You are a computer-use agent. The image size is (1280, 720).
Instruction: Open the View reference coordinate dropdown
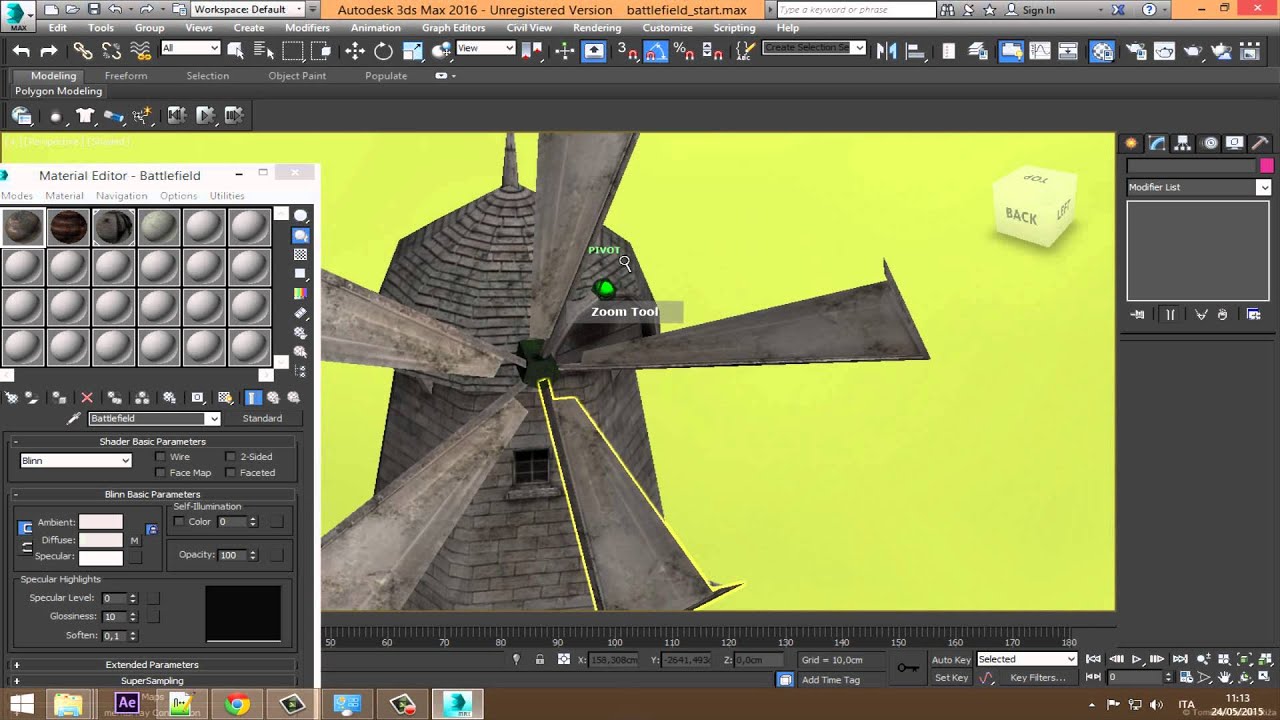485,48
